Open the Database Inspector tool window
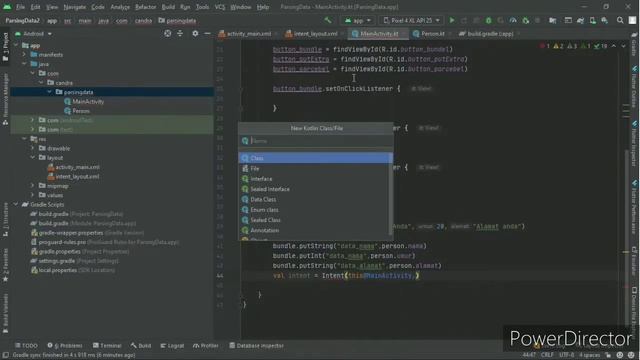The width and height of the screenshot is (640, 360). [x=256, y=346]
